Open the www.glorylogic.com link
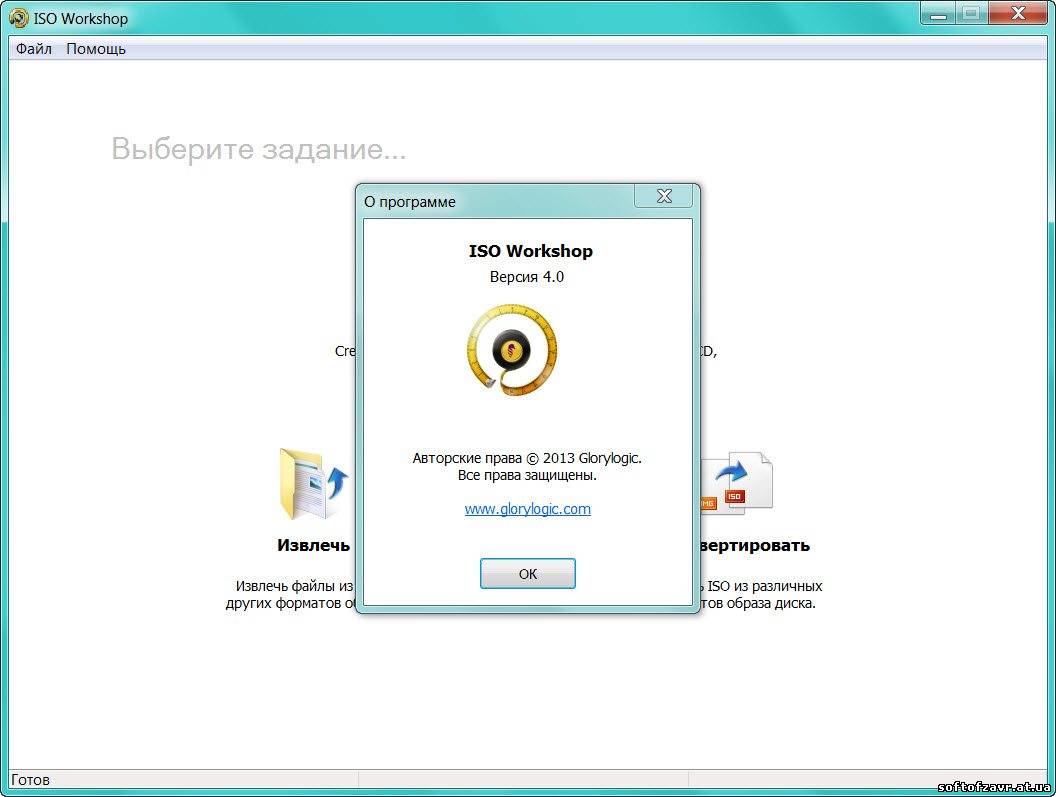Screen dimensions: 1056x797 pos(527,509)
